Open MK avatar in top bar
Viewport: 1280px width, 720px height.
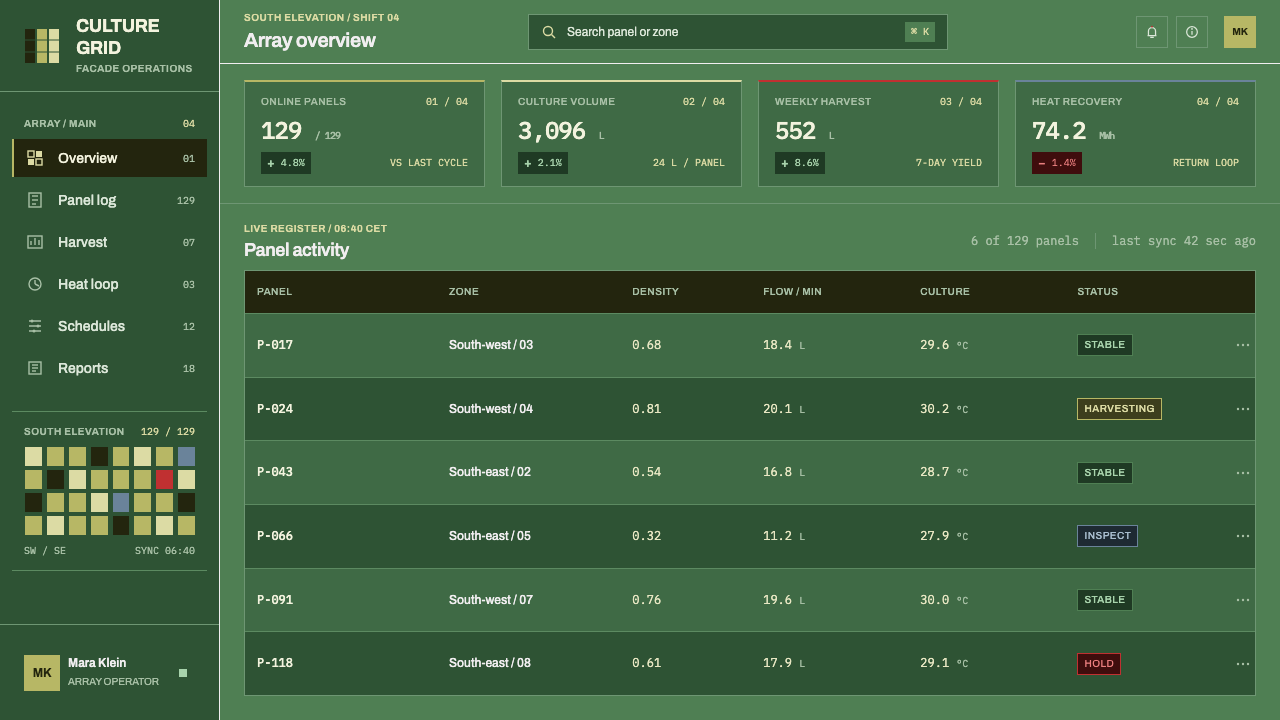point(1240,32)
